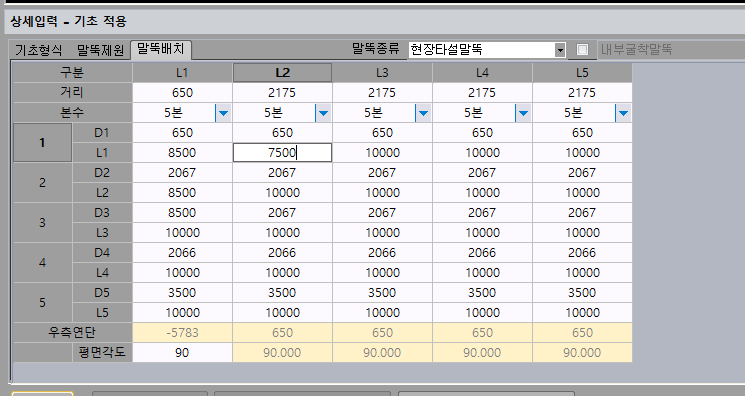Click the 우측연단 row label

click(x=72, y=332)
